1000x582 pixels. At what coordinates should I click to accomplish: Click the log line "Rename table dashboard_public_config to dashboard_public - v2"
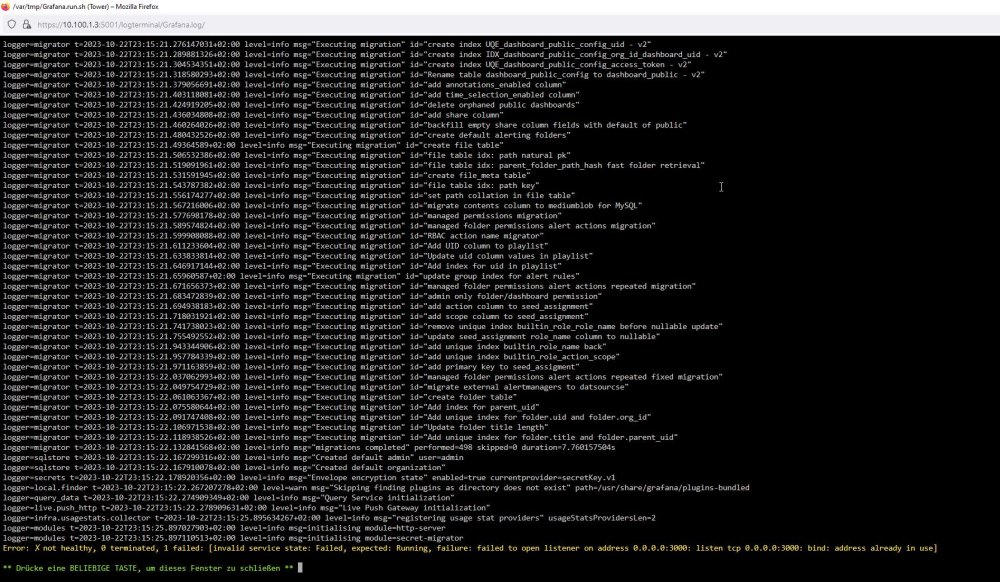[x=353, y=75]
